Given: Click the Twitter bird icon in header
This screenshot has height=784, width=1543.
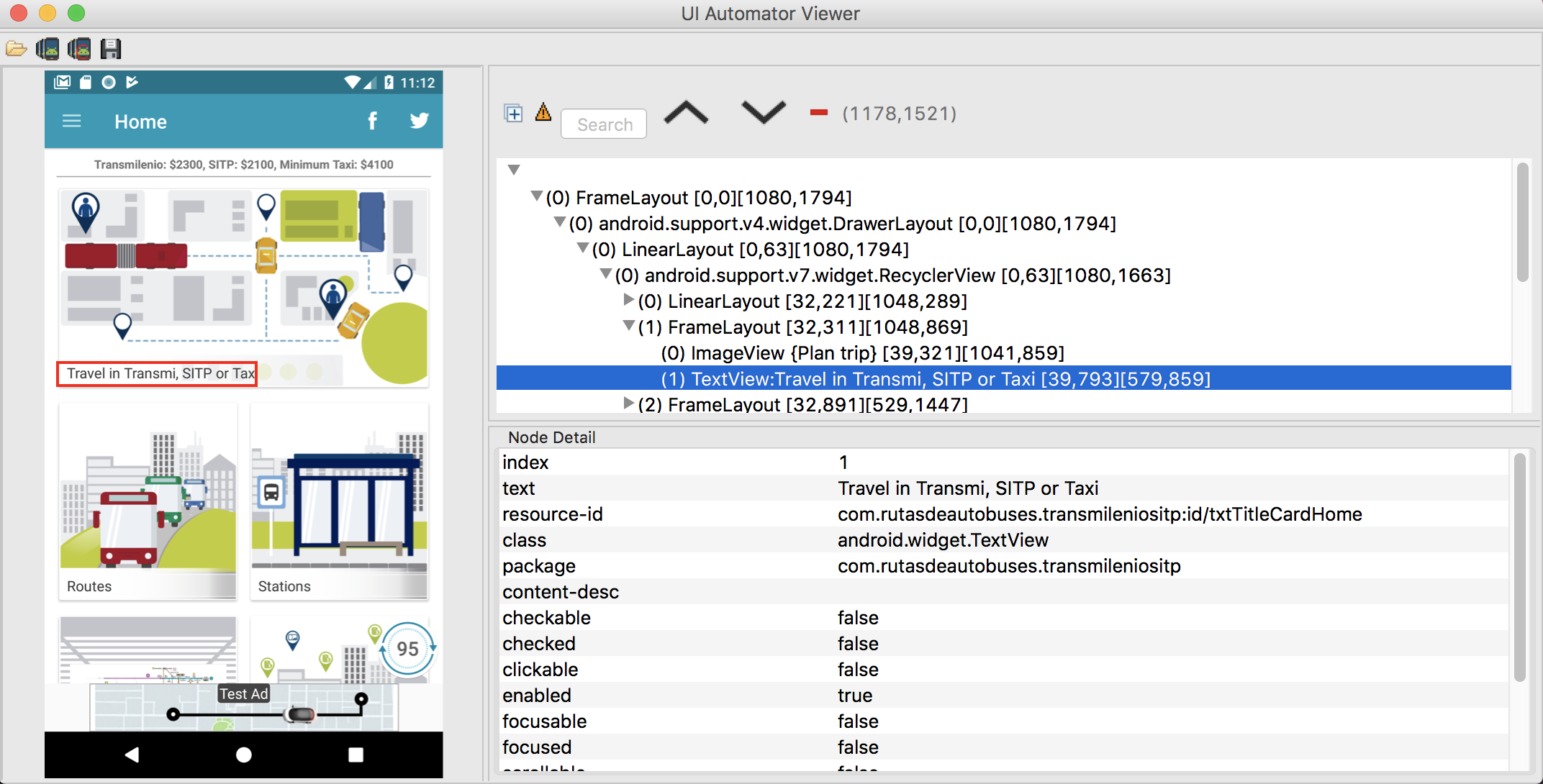Looking at the screenshot, I should point(419,121).
